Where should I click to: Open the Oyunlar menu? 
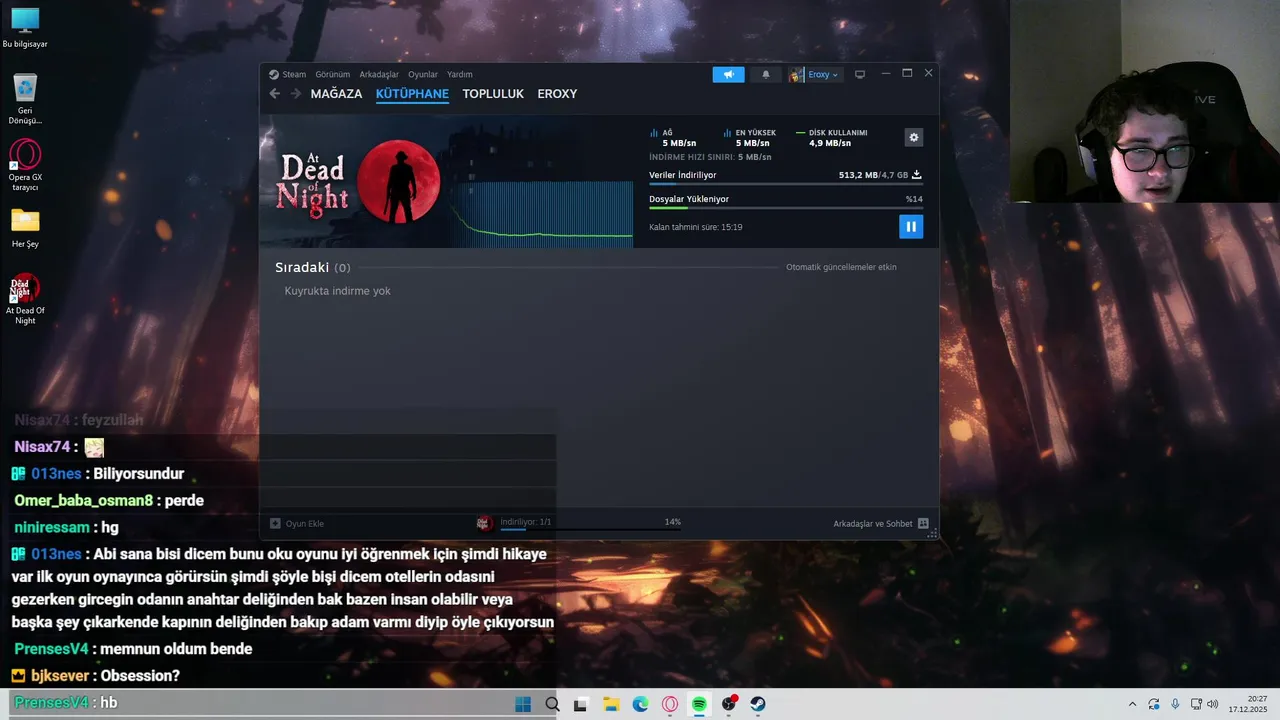click(423, 74)
